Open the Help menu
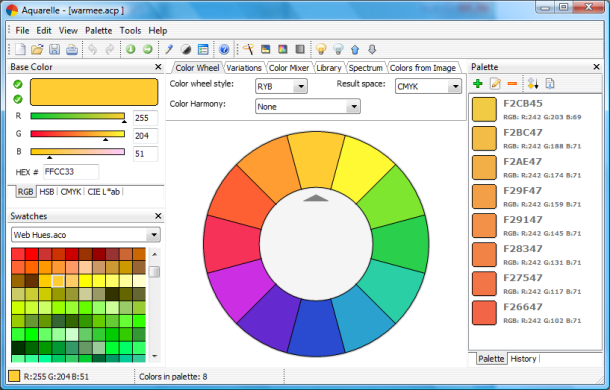 158,30
